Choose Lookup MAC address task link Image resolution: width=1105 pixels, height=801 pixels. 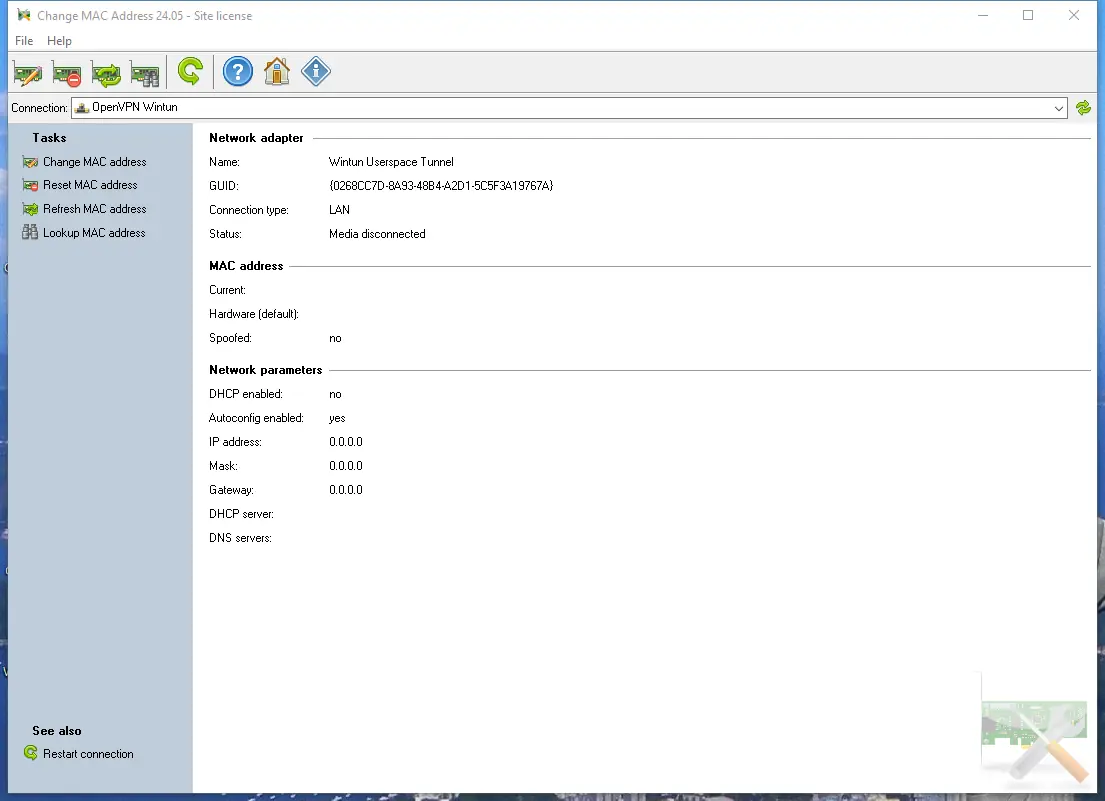(94, 232)
